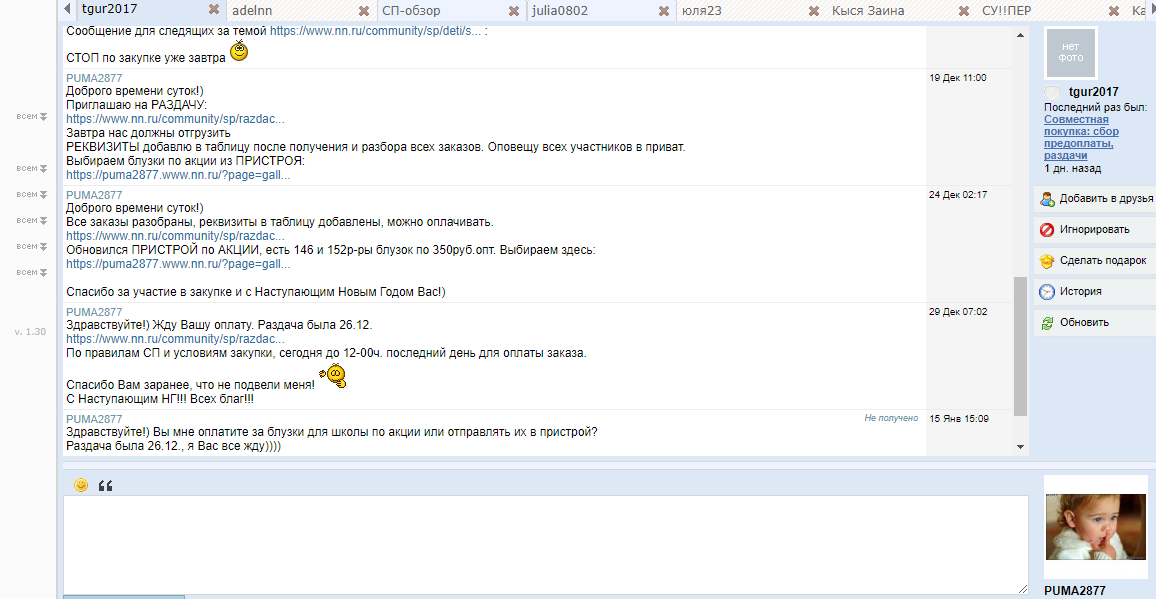Screen dimensions: 1156x599
Task: Open the nn.ru/community/sp/deti link in first message
Action: click(376, 32)
